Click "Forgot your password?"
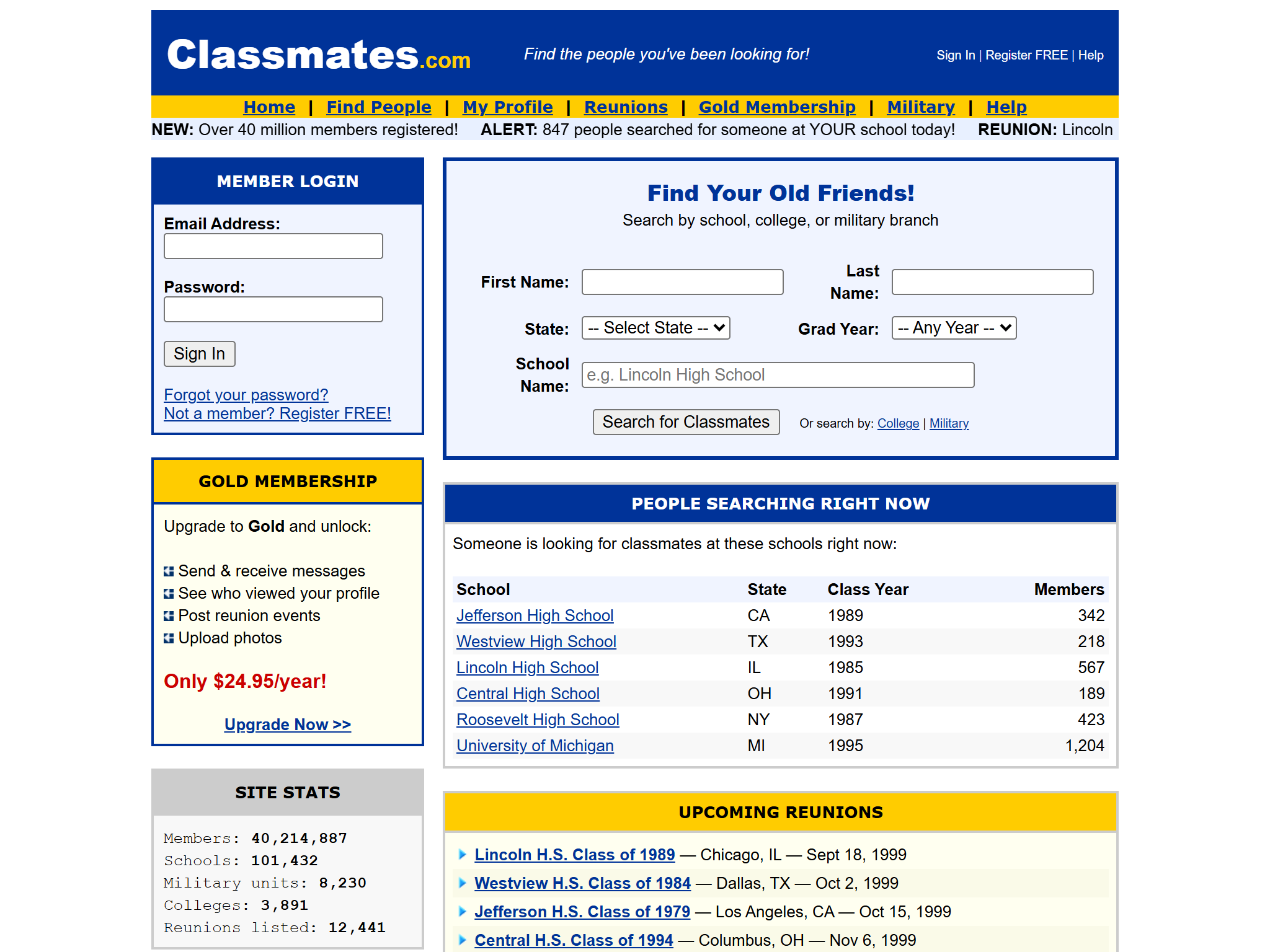Screen dimensions: 1270x952 [x=246, y=395]
